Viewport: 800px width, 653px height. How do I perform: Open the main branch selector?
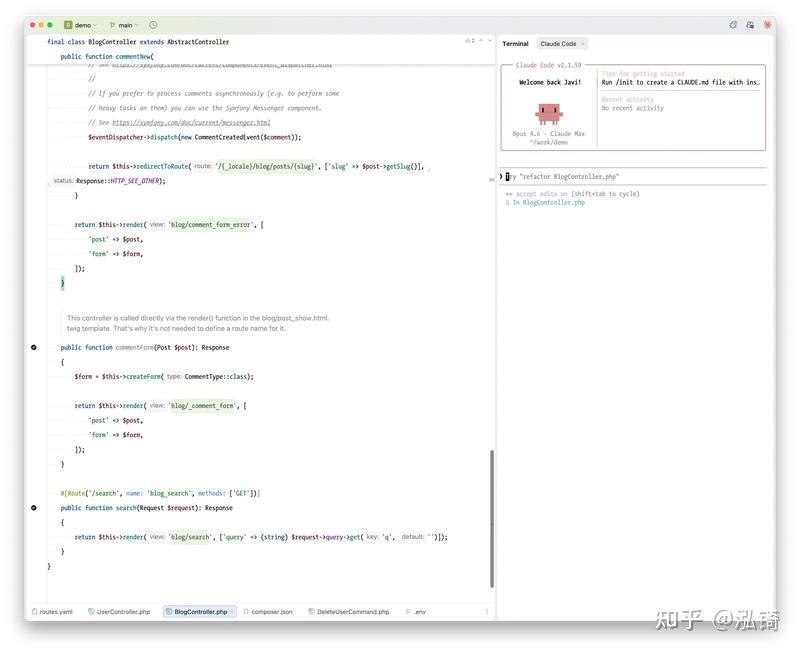pos(124,25)
